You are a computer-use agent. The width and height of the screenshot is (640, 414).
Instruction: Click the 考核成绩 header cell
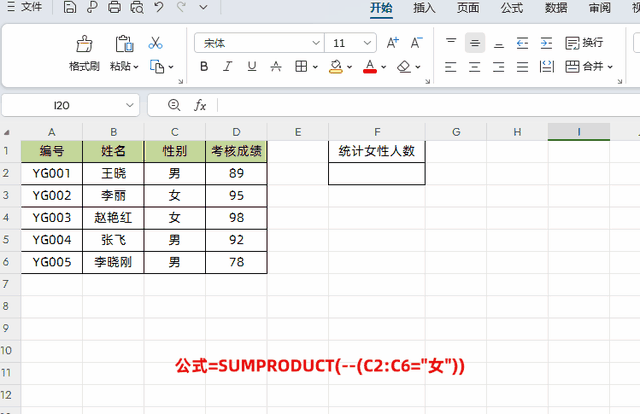(x=236, y=151)
